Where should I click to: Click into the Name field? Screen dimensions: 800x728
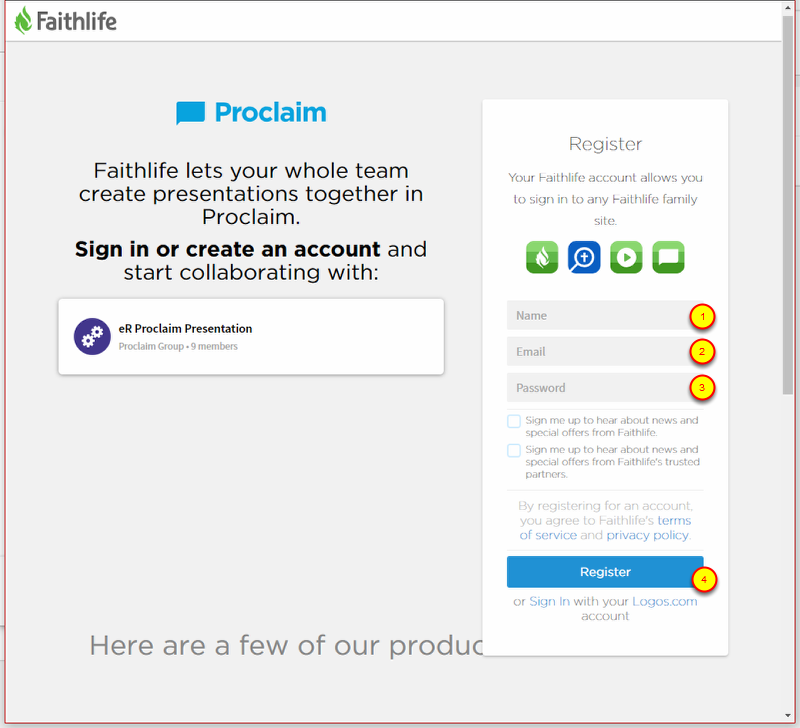point(596,316)
